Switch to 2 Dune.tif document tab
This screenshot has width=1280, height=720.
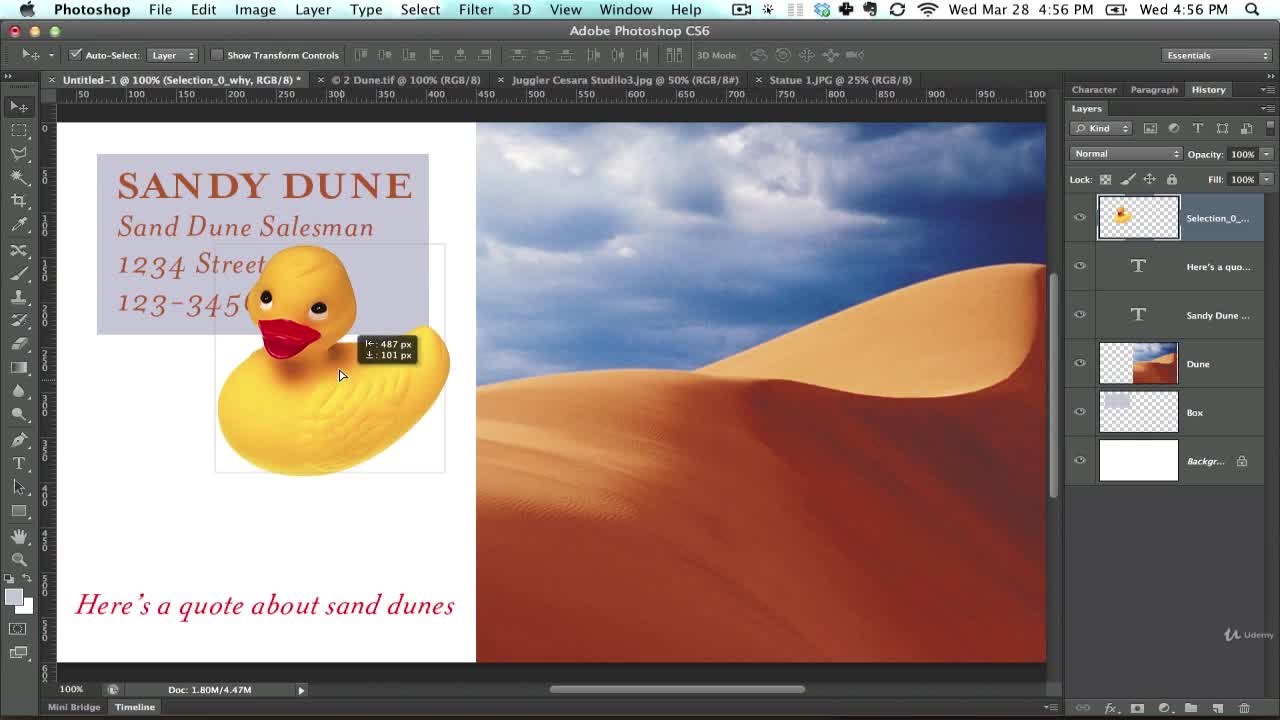[x=405, y=80]
